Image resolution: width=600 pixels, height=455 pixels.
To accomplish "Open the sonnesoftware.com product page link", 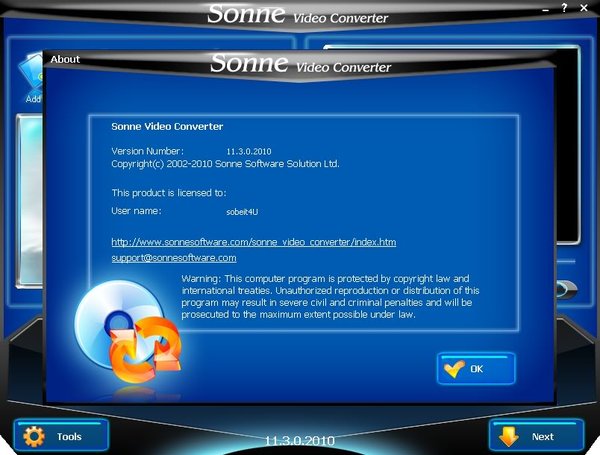I will [254, 242].
